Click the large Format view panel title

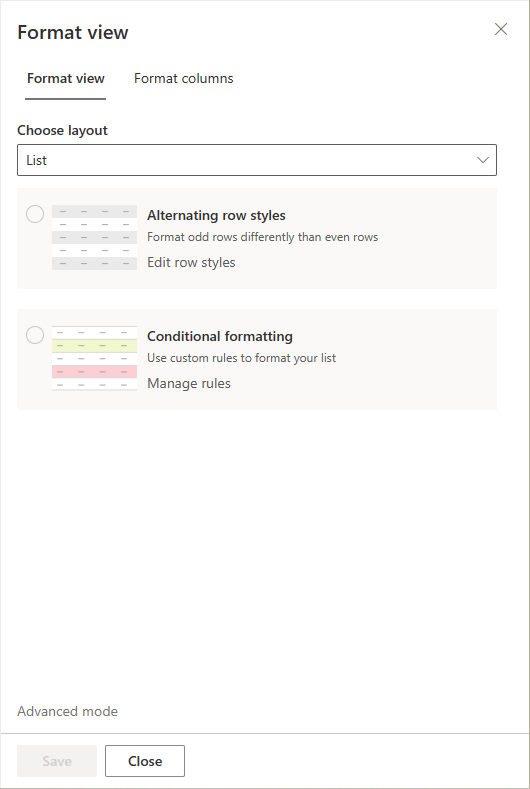click(73, 33)
